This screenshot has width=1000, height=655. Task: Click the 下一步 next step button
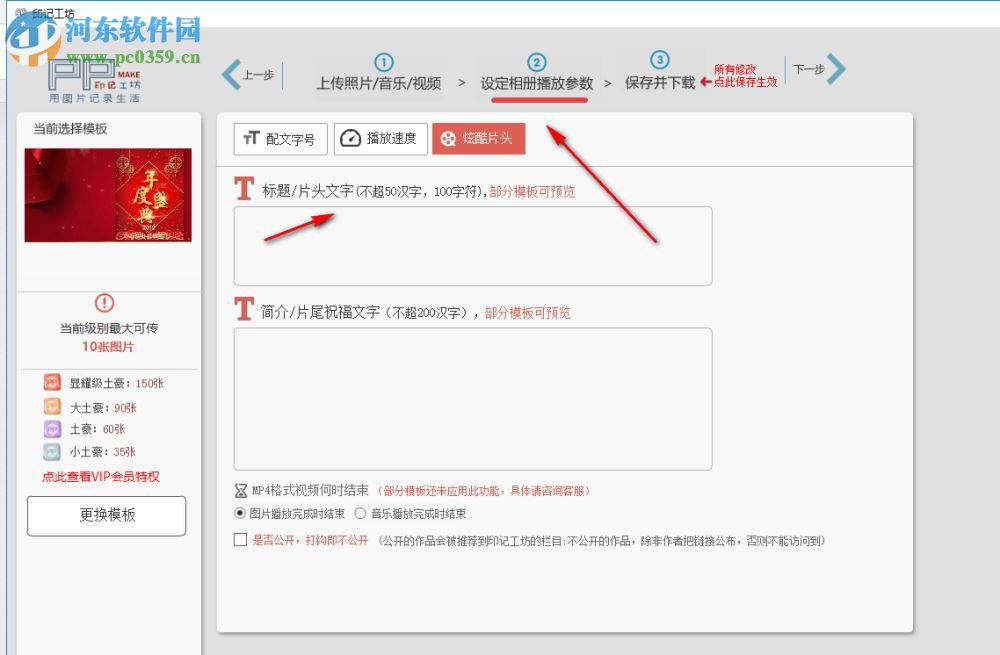coord(810,70)
